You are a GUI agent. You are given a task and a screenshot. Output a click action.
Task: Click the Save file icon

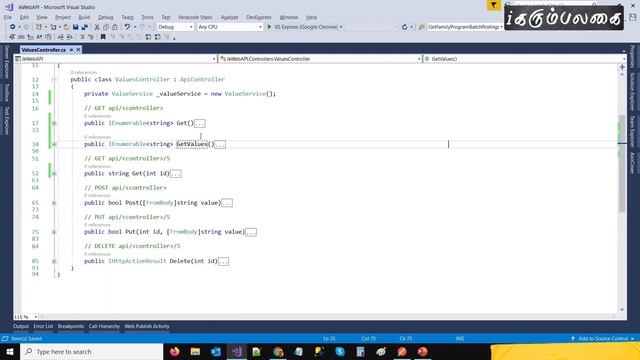tap(76, 27)
